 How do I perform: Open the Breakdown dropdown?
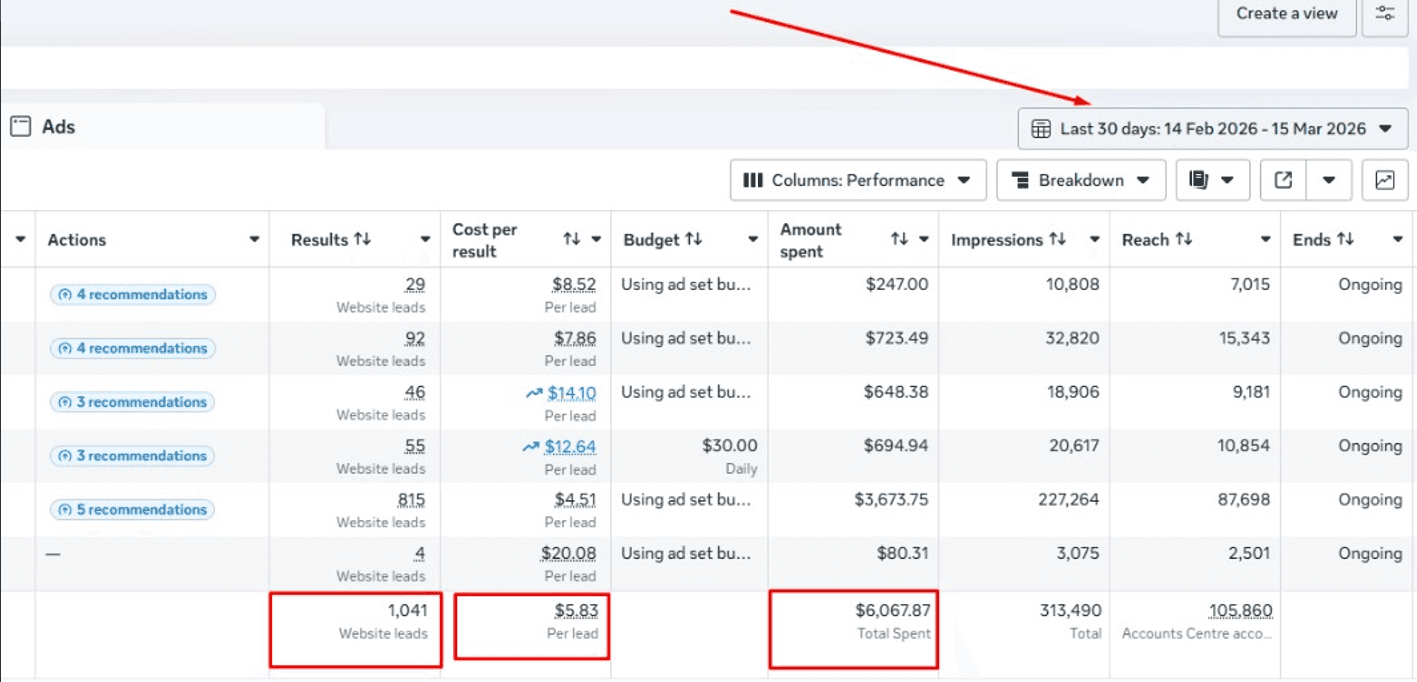[x=1081, y=181]
